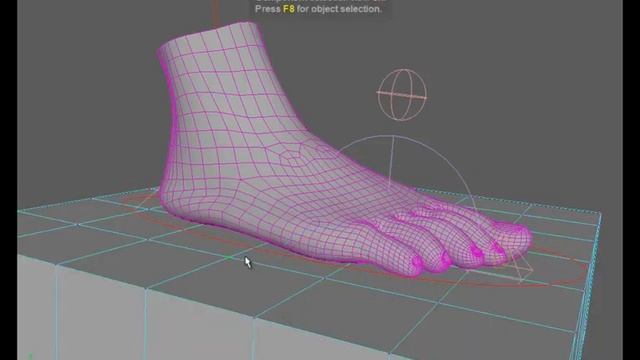This screenshot has height=360, width=640.
Task: Click the 'Press F8 for object selection' message
Action: (318, 9)
